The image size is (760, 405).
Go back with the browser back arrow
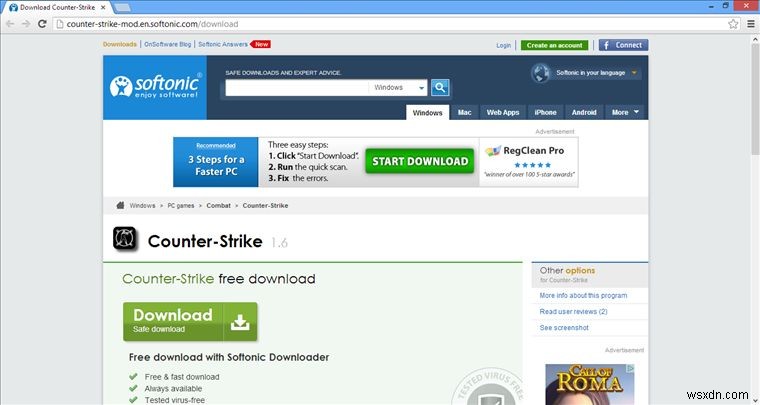[10, 24]
